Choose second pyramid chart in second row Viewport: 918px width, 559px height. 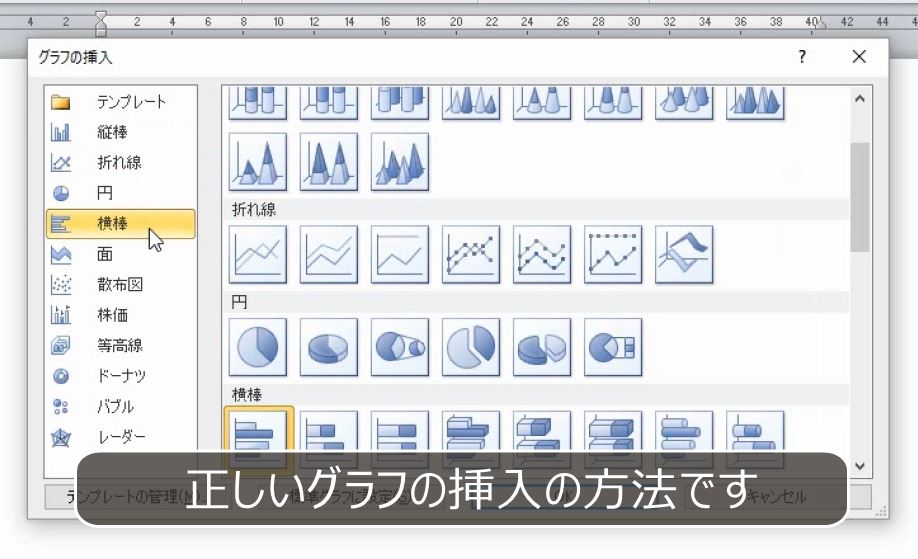pyautogui.click(x=328, y=162)
